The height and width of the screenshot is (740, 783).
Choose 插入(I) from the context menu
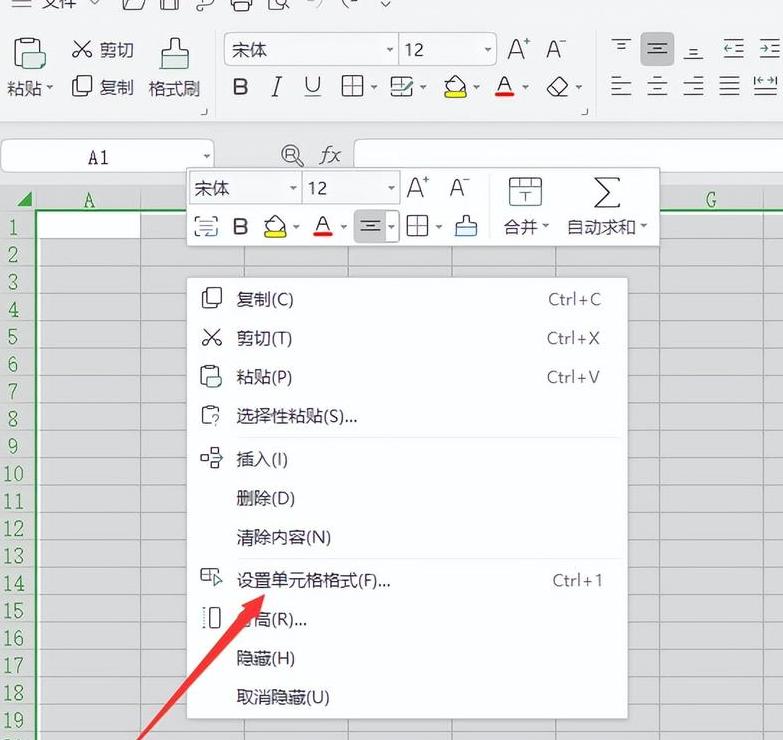click(407, 459)
